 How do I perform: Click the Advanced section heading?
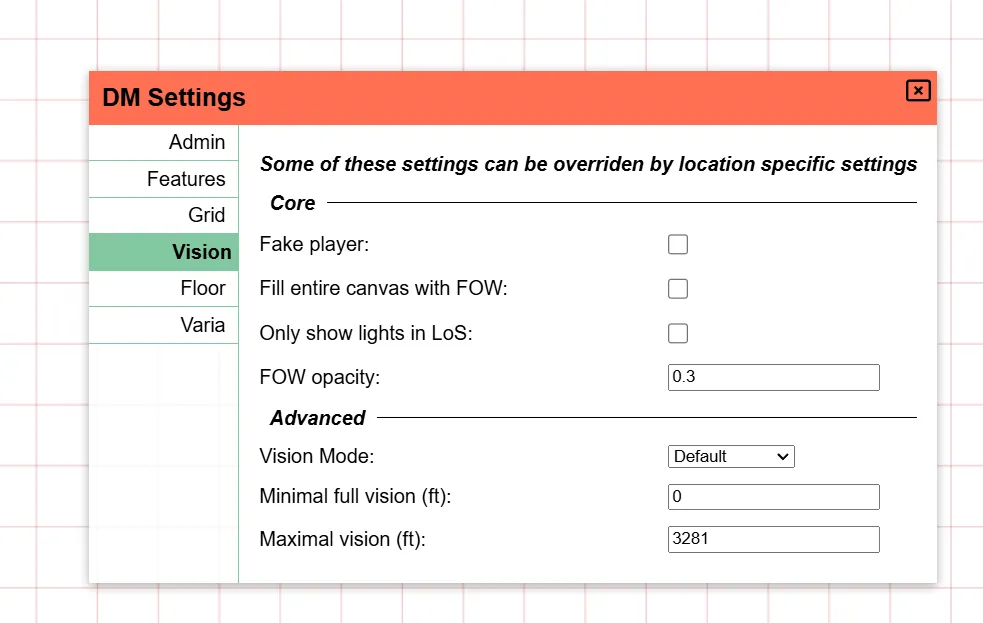[x=317, y=418]
